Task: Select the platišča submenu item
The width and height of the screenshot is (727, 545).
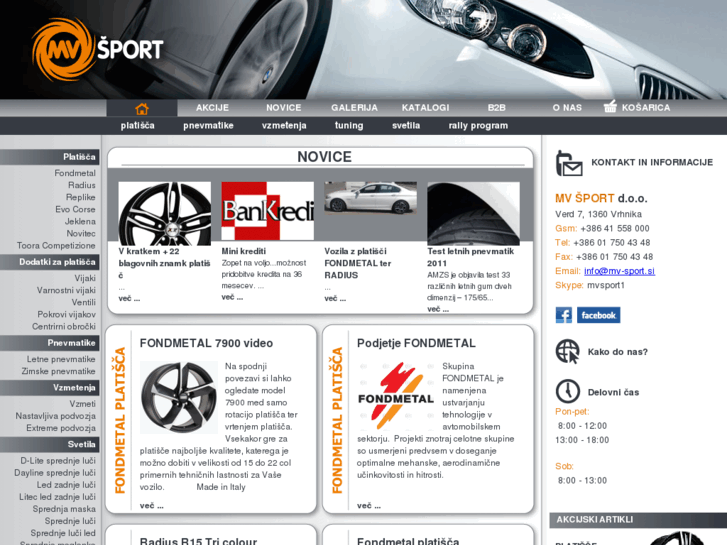Action: pyautogui.click(x=138, y=126)
